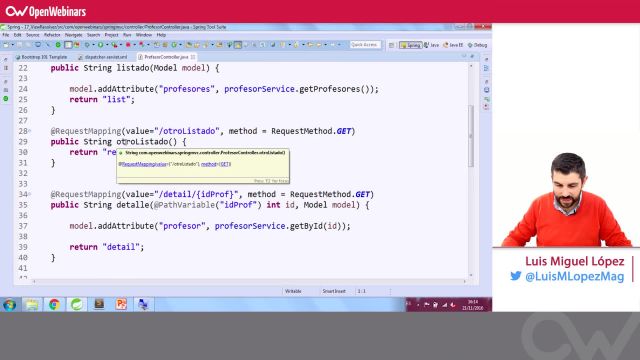
Task: Switch to the Java EE perspective
Action: coord(453,45)
